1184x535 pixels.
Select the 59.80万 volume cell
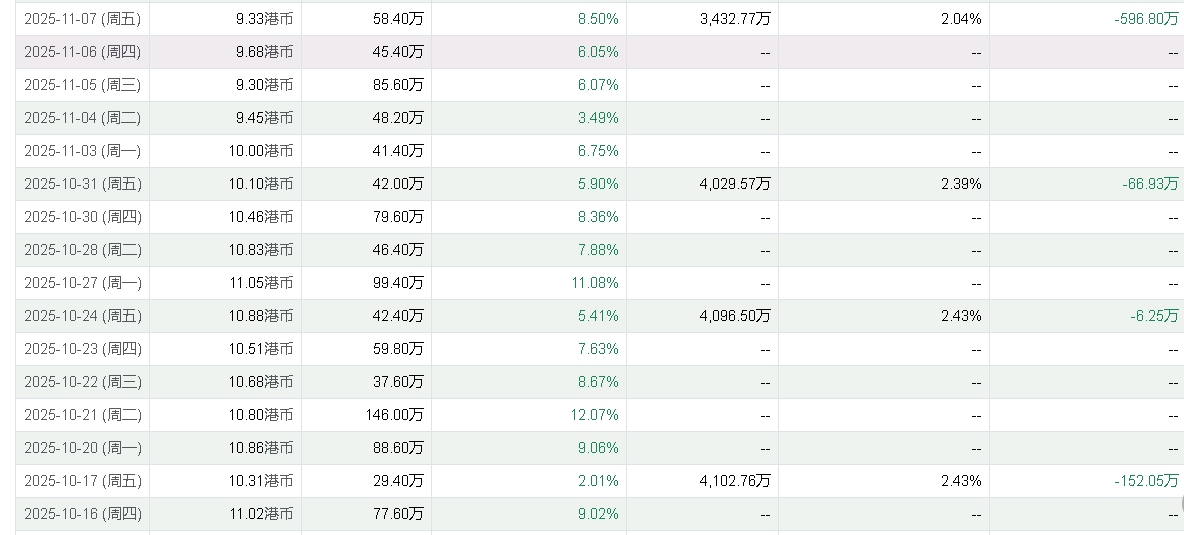click(x=397, y=349)
